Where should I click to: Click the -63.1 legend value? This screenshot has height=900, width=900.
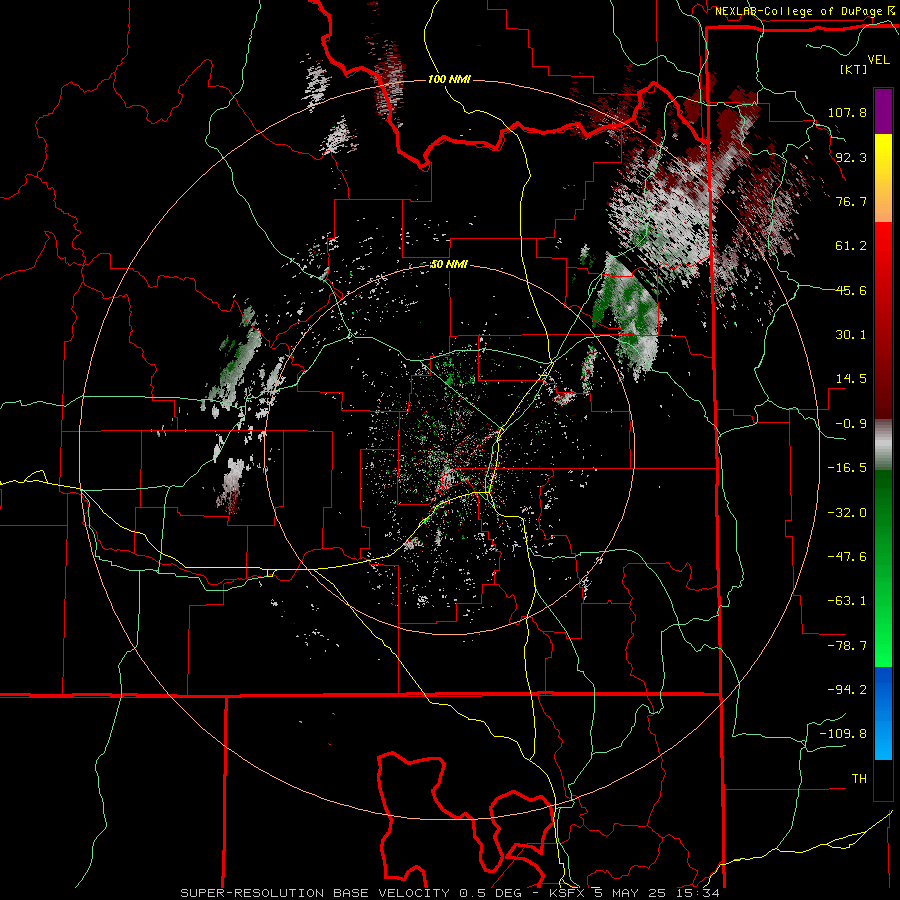click(x=847, y=601)
